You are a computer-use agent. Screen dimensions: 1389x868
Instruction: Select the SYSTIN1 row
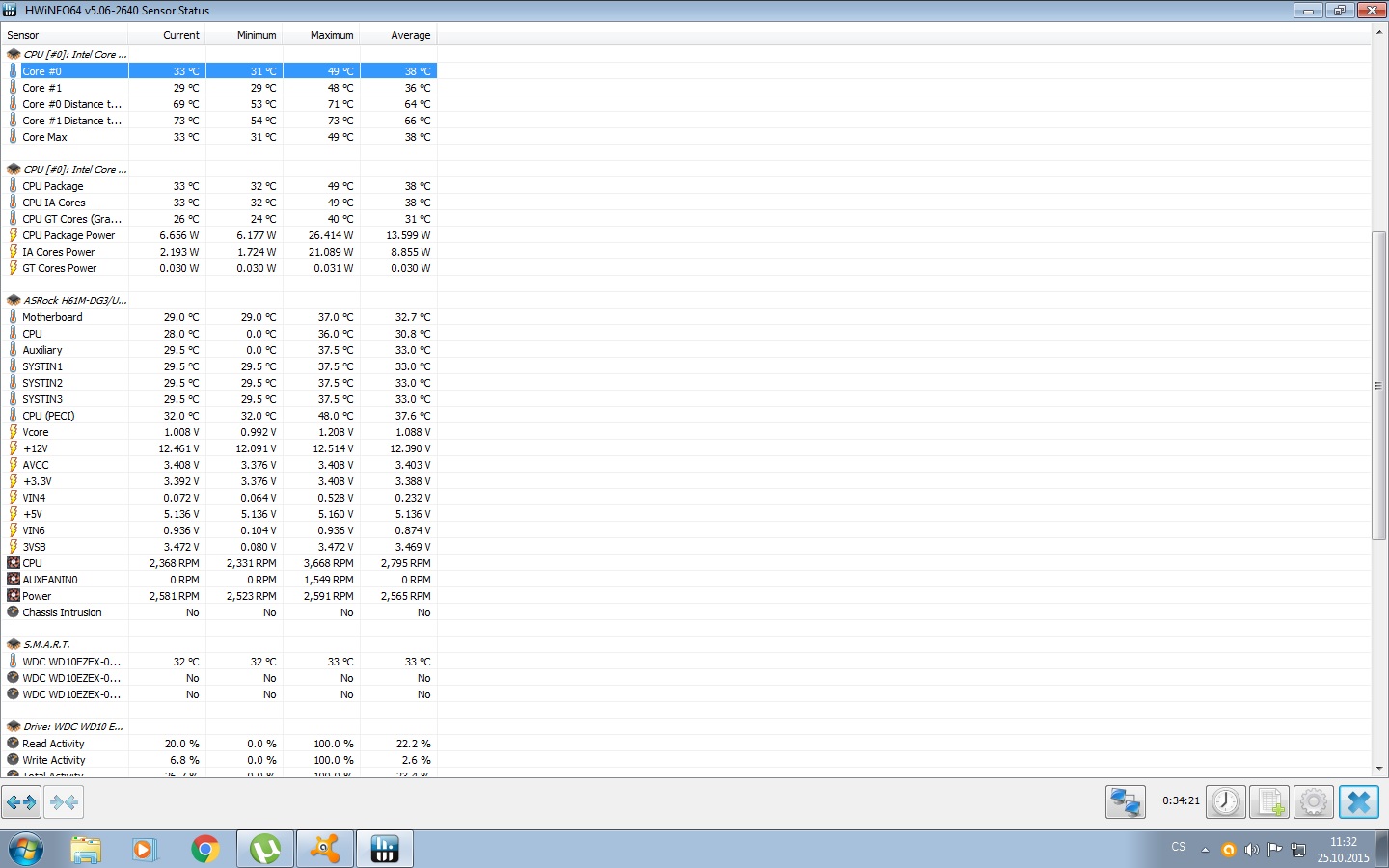221,366
